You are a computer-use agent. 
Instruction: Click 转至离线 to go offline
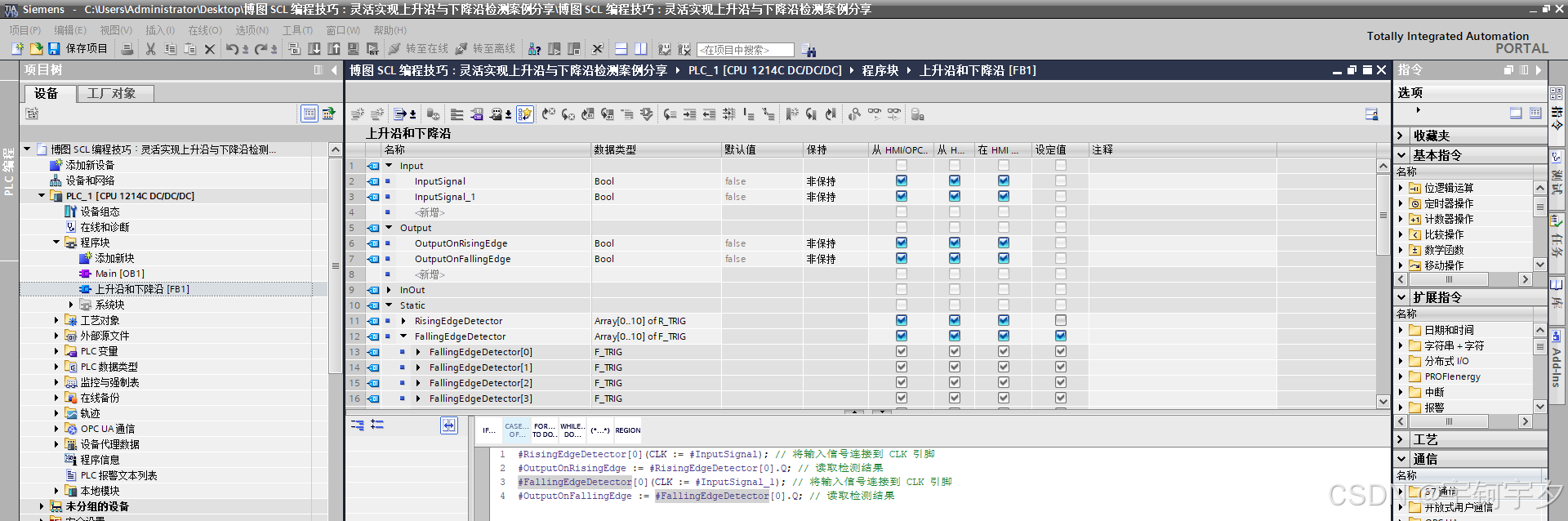(x=486, y=49)
